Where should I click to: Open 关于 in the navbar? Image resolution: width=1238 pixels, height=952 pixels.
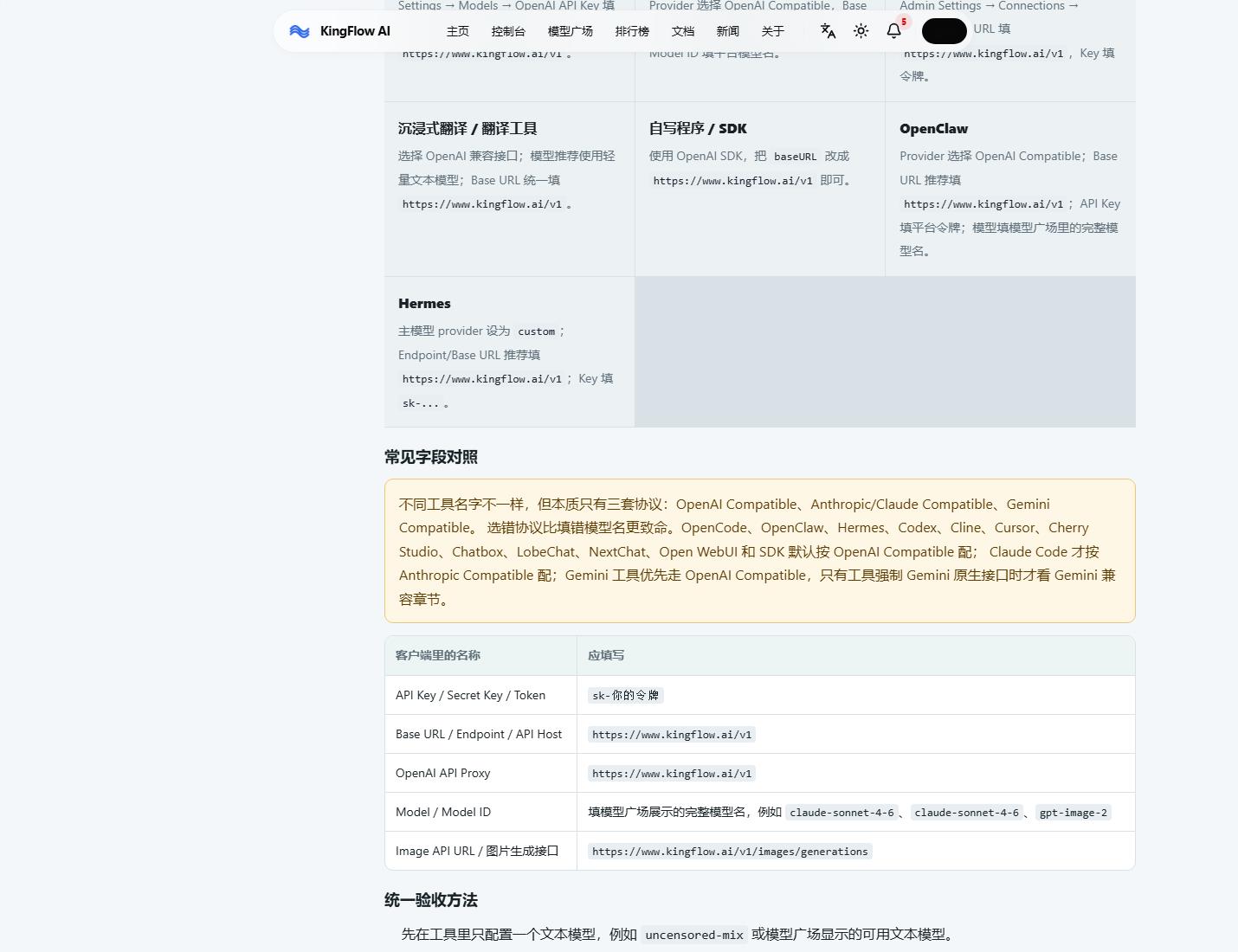click(x=773, y=31)
